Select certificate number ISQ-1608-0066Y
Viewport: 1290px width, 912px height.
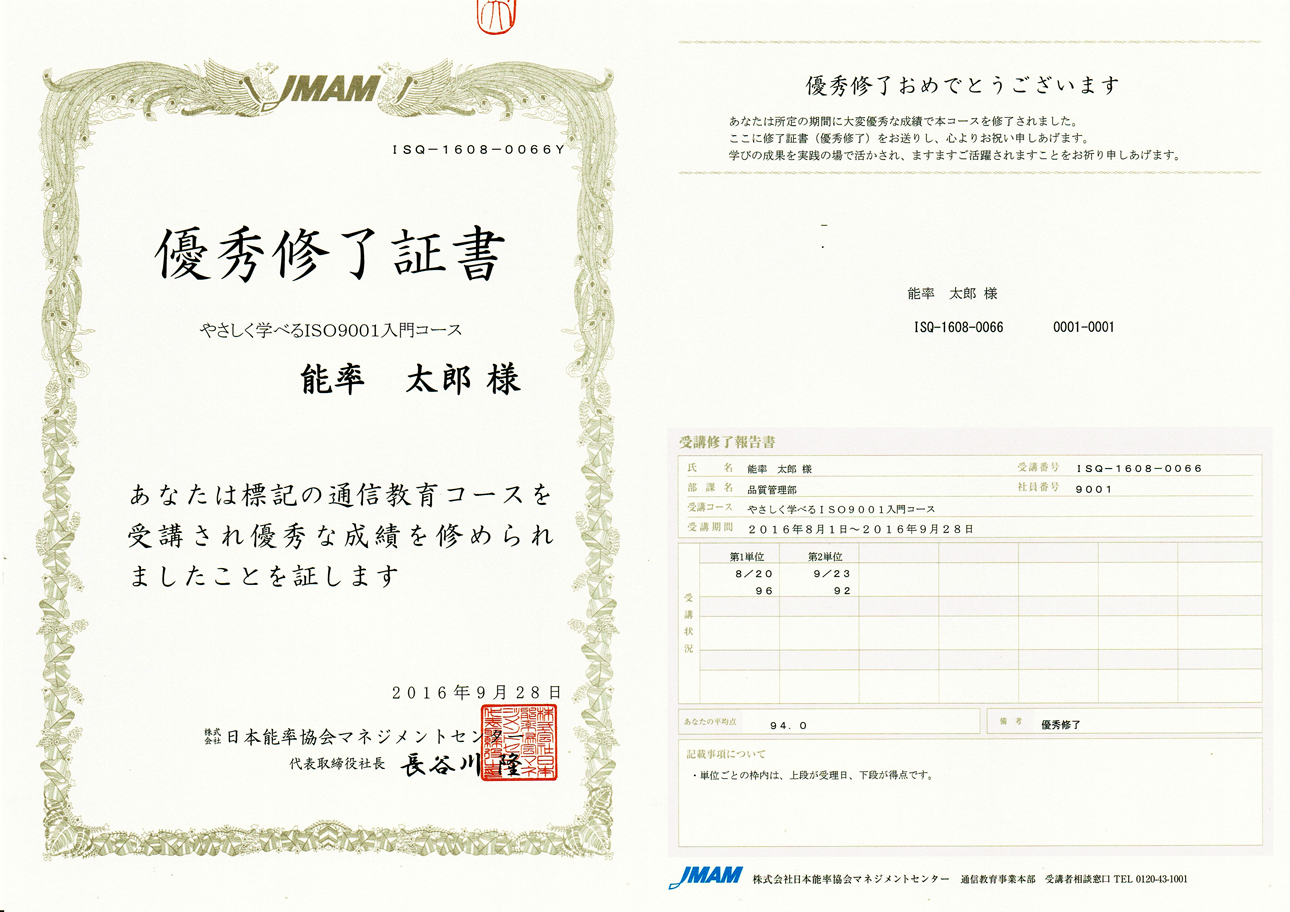(x=480, y=149)
